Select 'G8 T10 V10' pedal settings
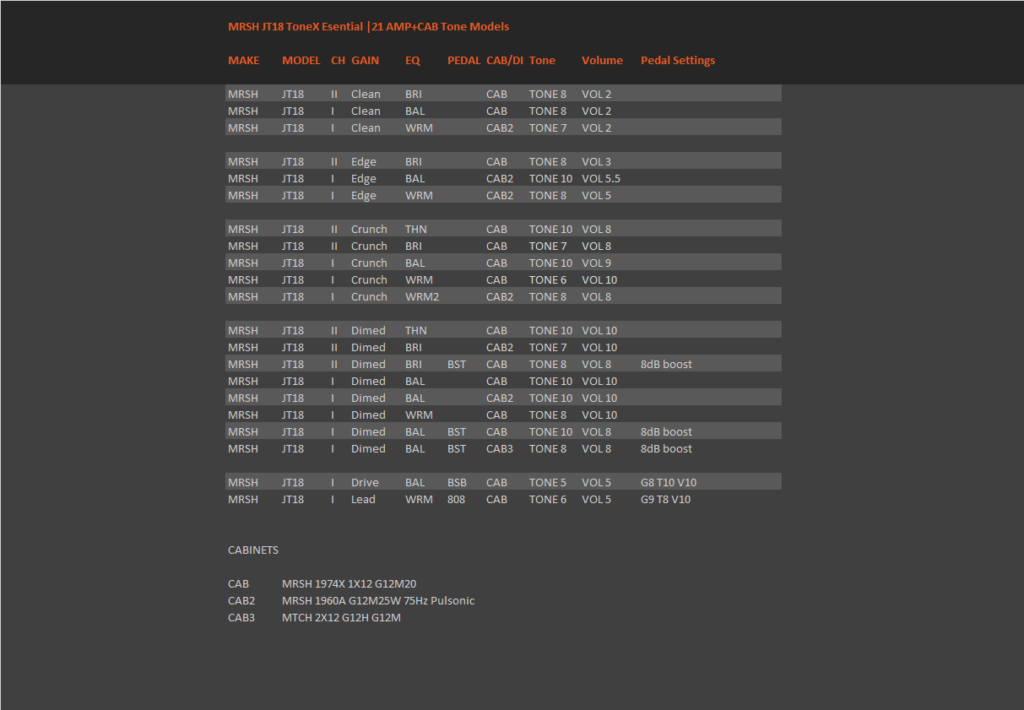 (x=669, y=482)
